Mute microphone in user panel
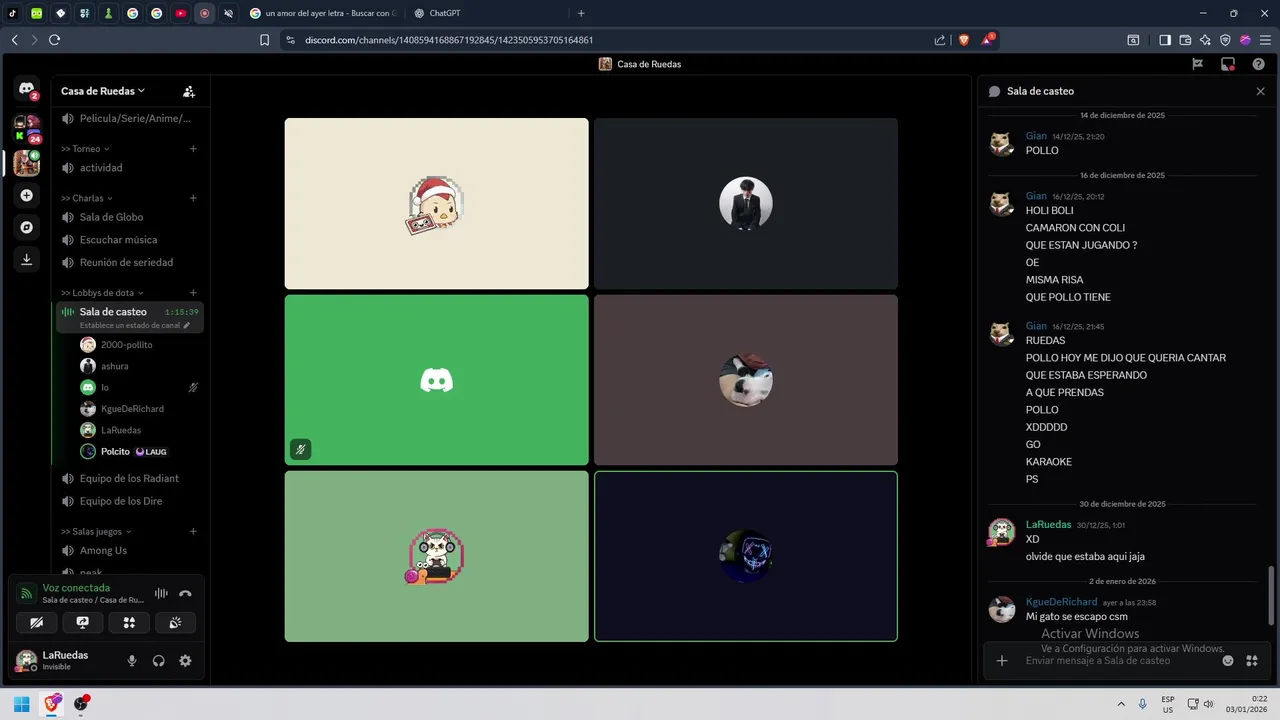 point(131,661)
